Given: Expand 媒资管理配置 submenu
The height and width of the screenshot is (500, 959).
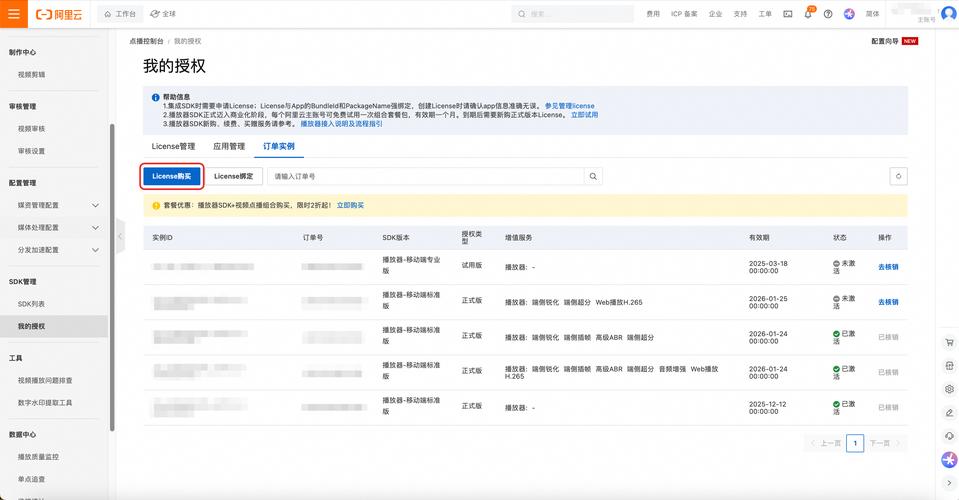Looking at the screenshot, I should point(95,205).
